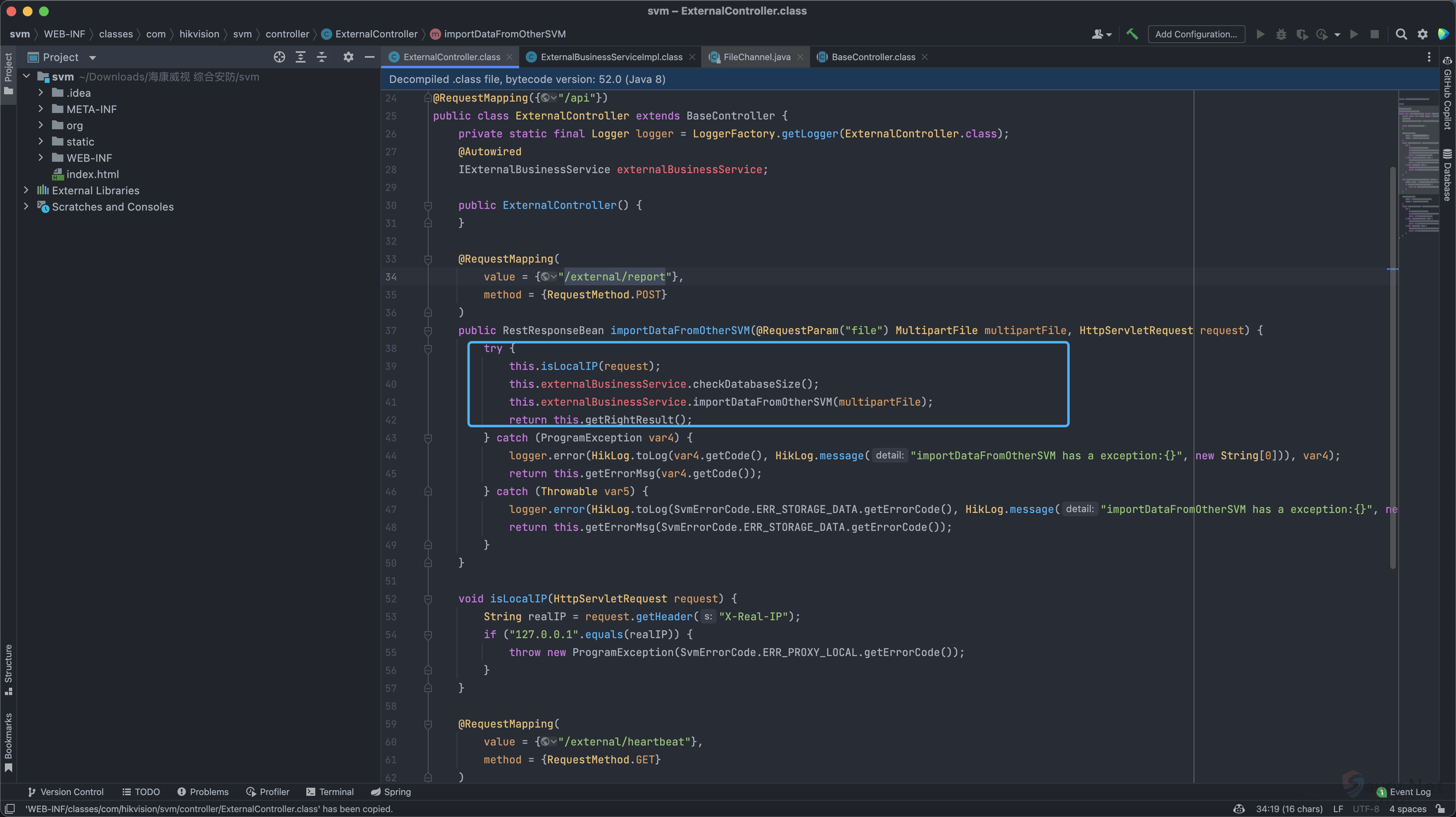This screenshot has height=817, width=1456.
Task: Open Project panel options gear
Action: coord(348,57)
